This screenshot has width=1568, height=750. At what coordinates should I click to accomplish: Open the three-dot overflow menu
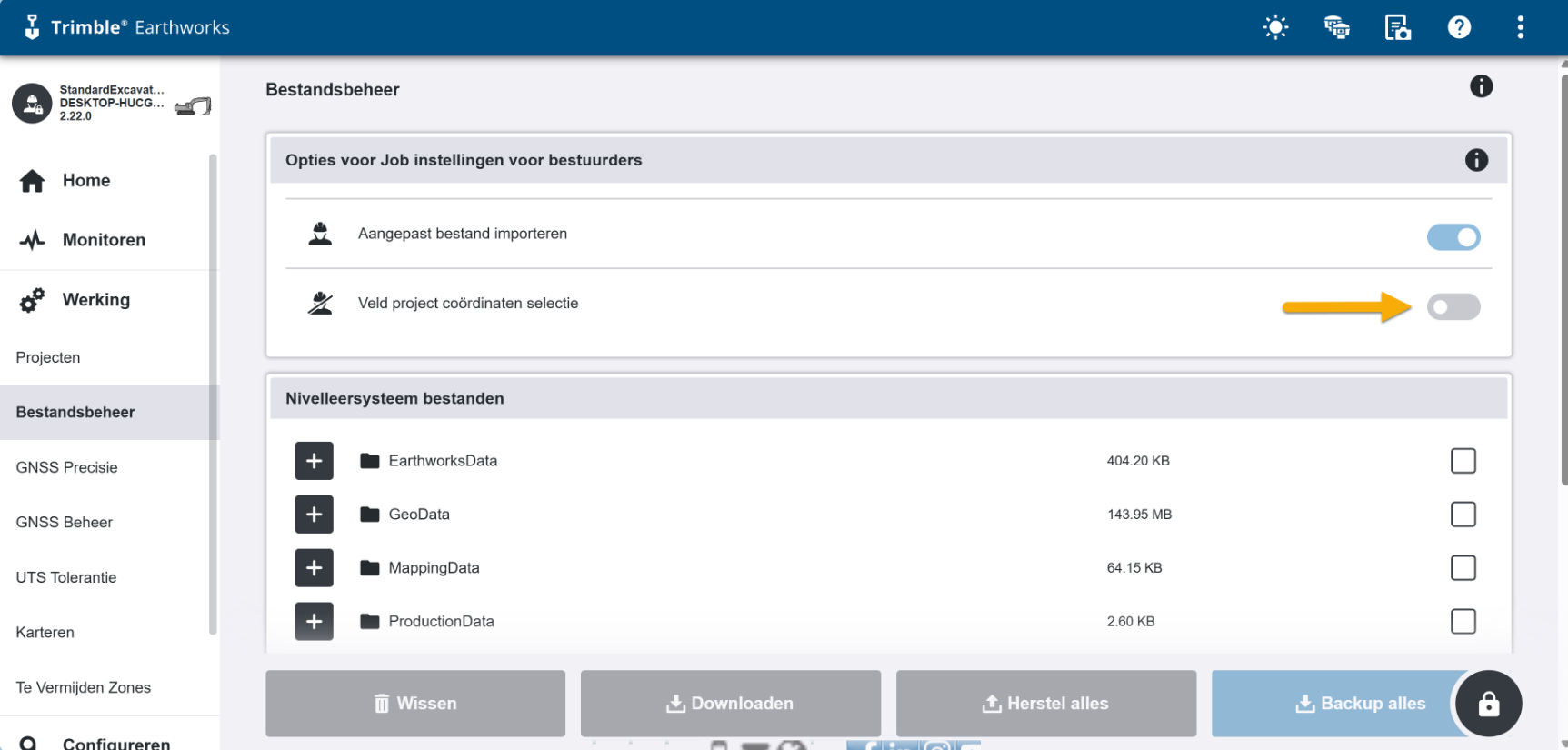(x=1520, y=27)
